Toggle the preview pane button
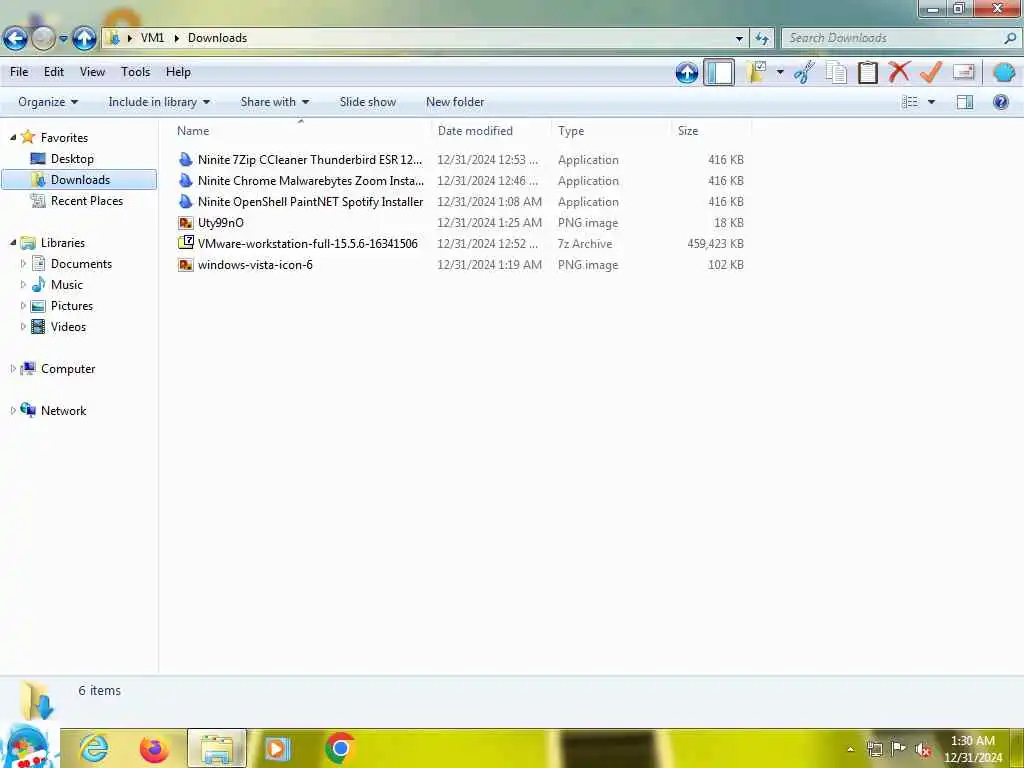This screenshot has height=768, width=1024. [965, 102]
